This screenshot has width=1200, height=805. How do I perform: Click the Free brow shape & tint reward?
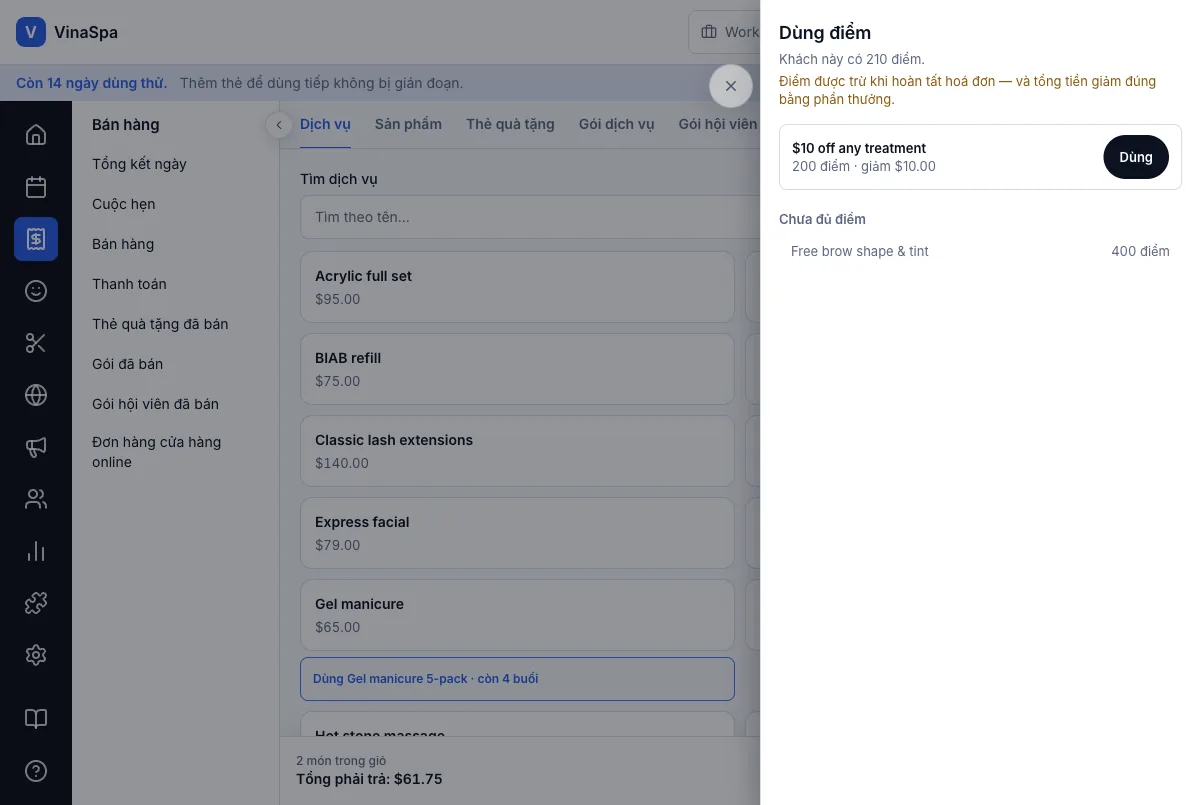980,252
